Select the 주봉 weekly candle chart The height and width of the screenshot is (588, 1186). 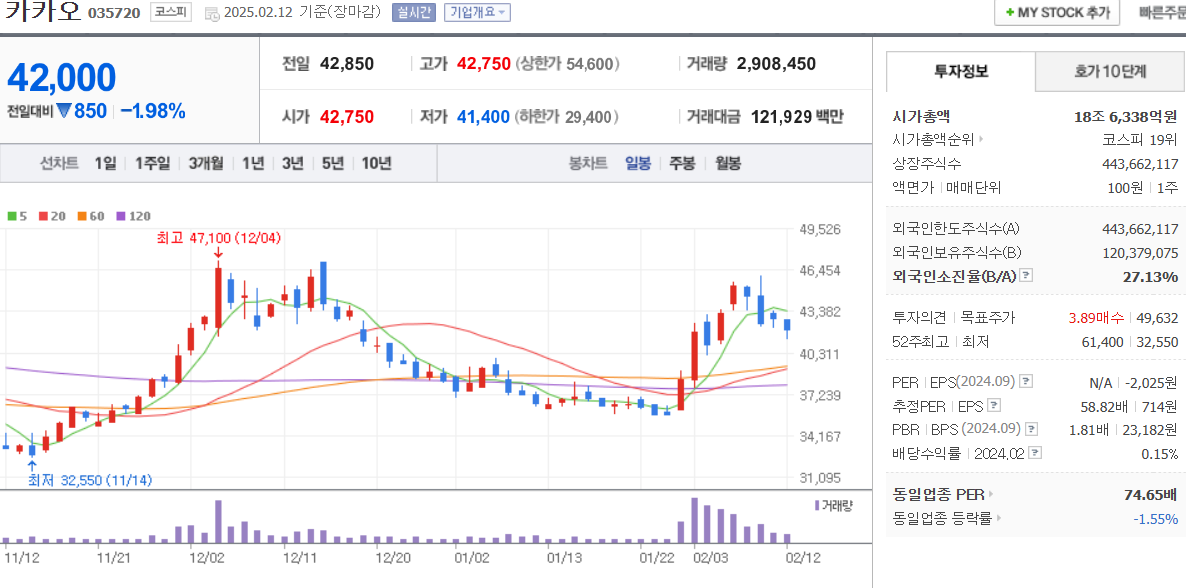pyautogui.click(x=681, y=163)
